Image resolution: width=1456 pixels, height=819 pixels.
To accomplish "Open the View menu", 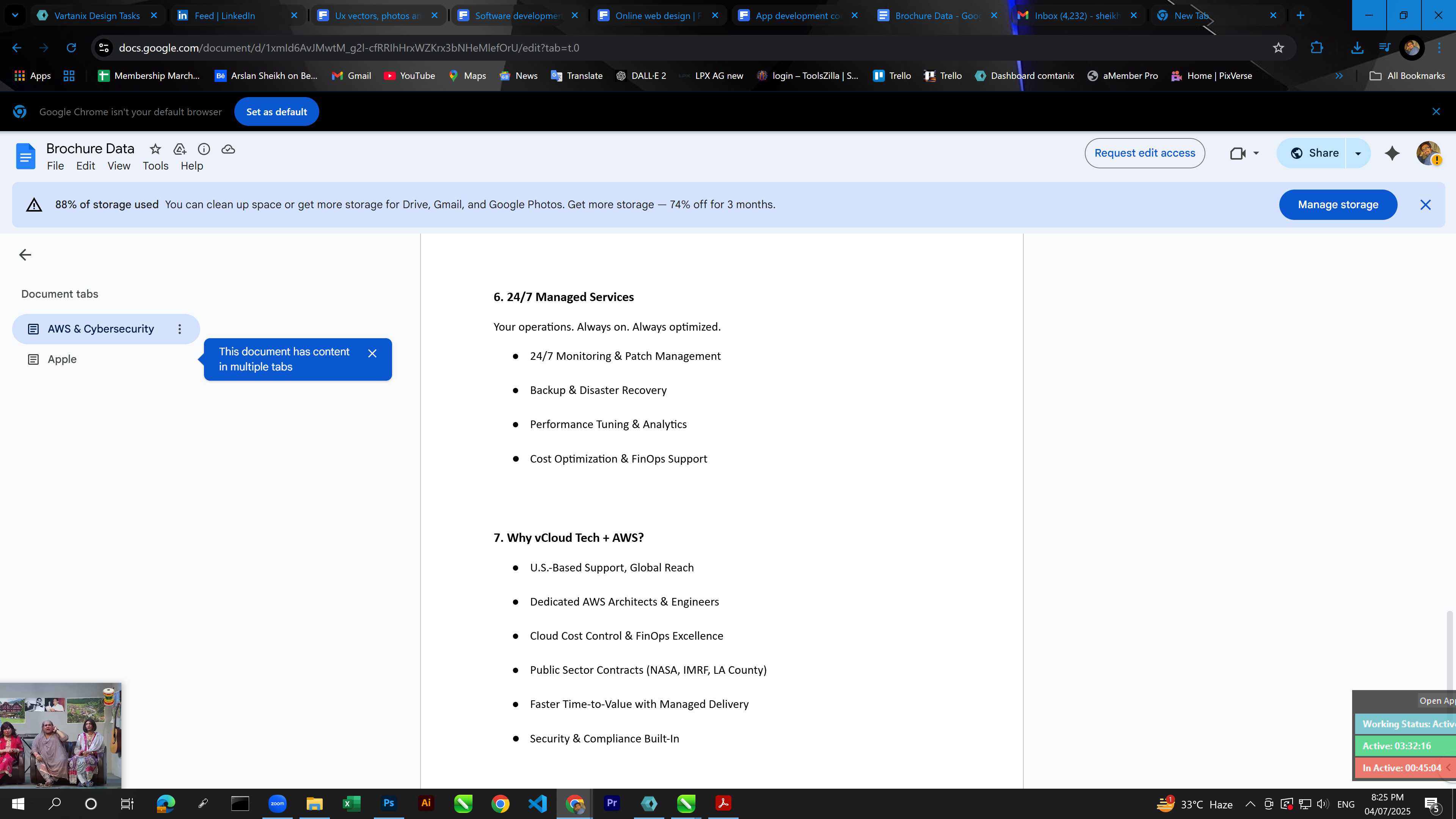I will [x=119, y=166].
